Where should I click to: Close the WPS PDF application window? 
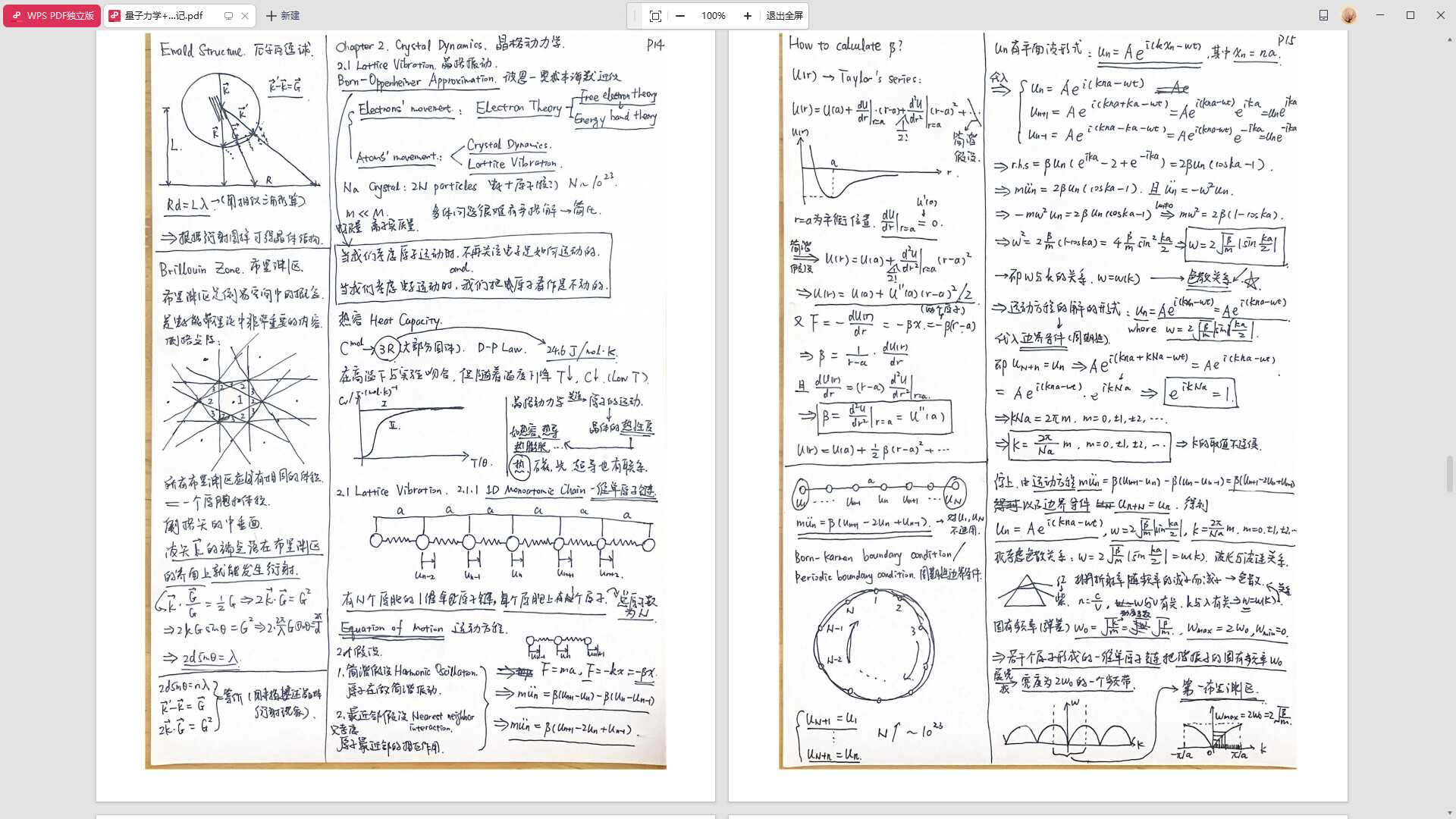pyautogui.click(x=1441, y=15)
